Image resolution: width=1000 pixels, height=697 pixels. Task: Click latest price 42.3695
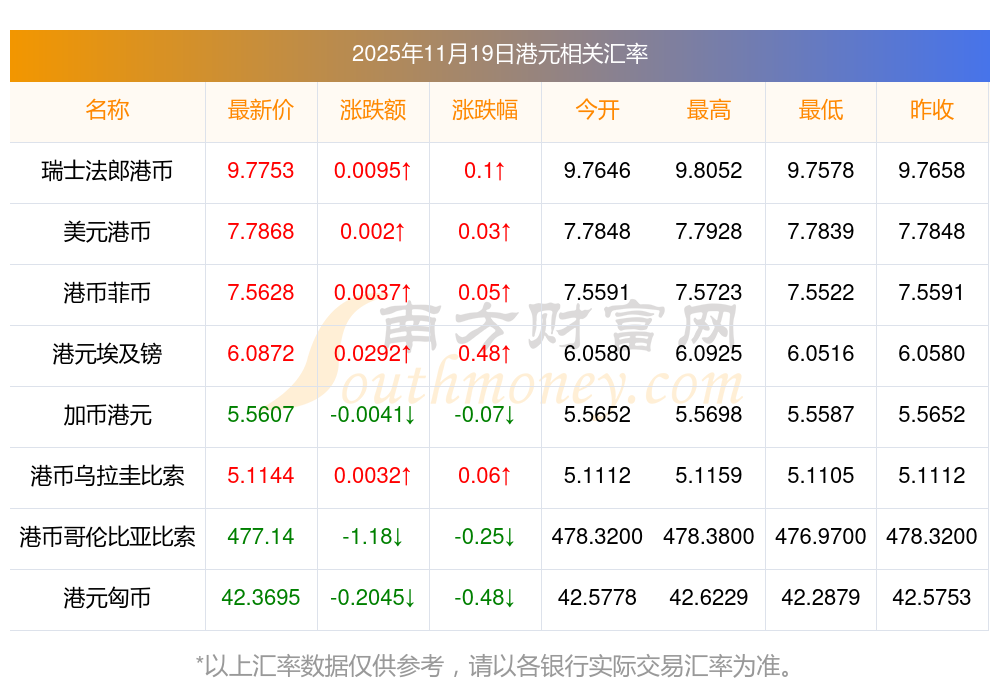261,597
